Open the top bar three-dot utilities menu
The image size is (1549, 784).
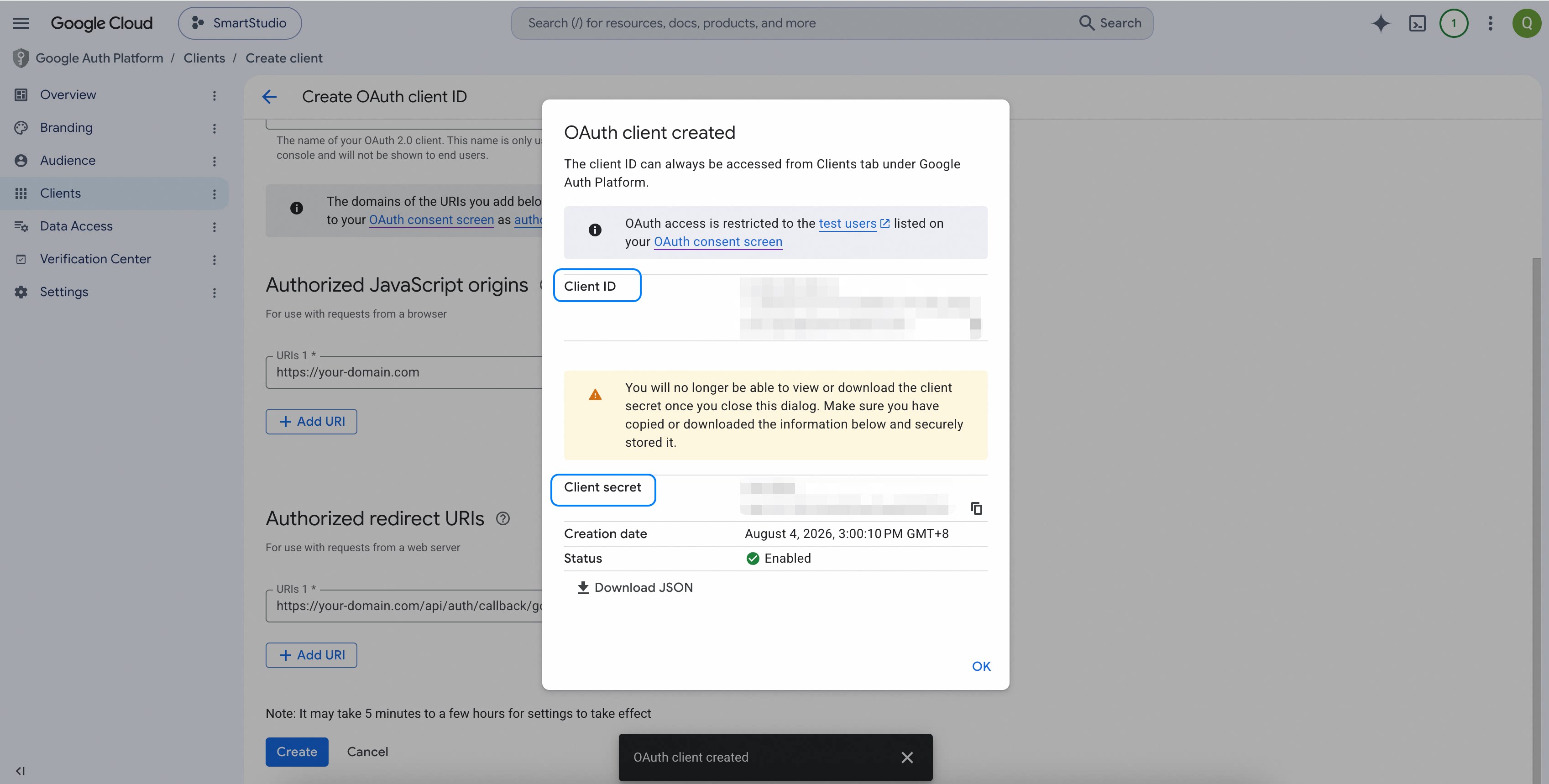pos(1490,23)
